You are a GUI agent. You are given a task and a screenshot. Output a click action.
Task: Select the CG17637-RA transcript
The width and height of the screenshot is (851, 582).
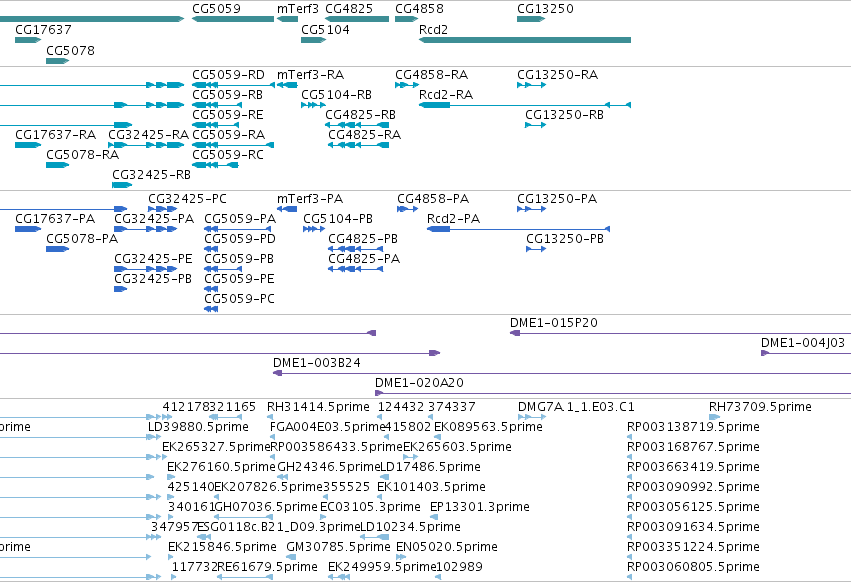click(x=28, y=145)
